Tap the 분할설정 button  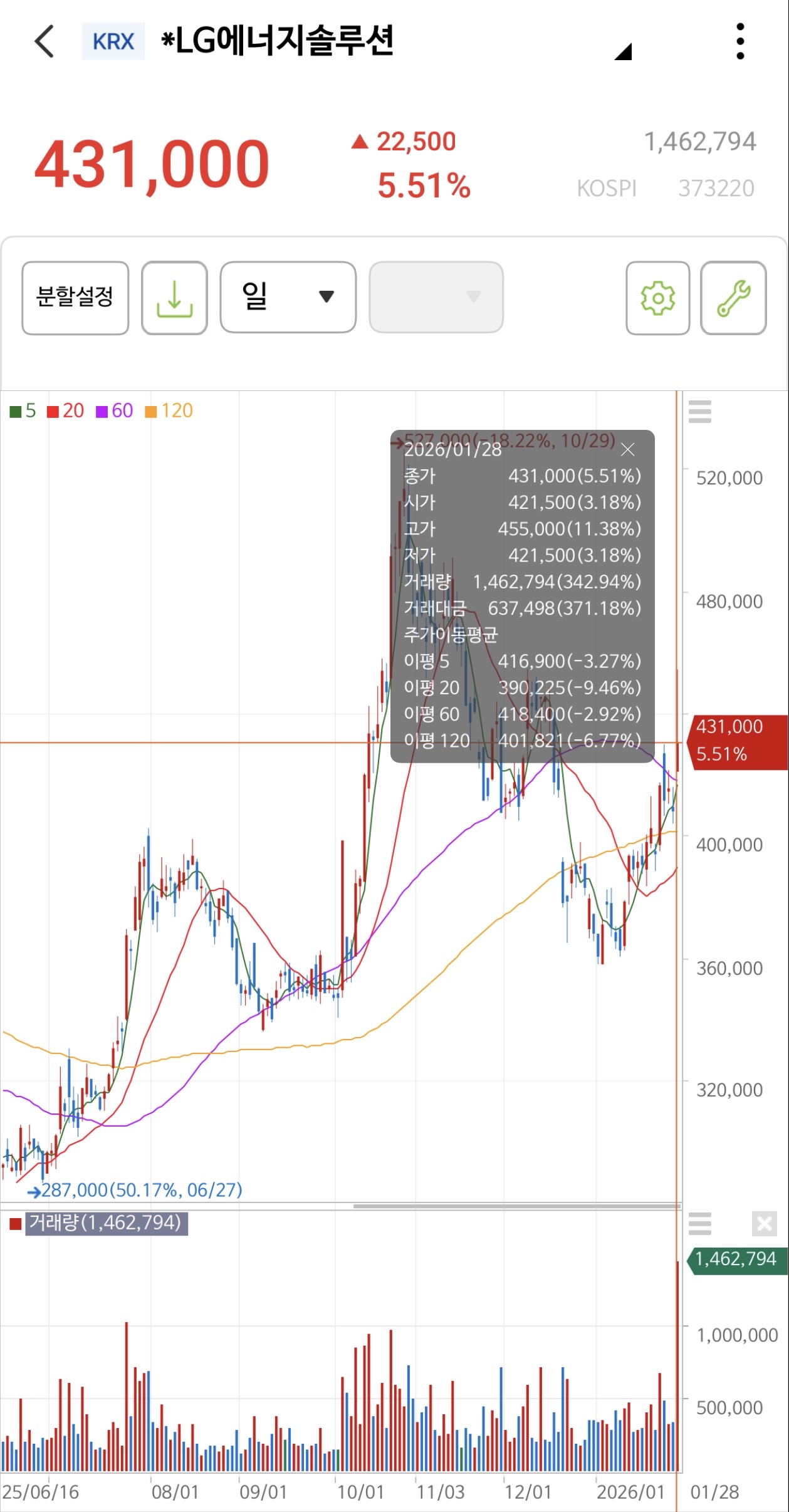75,298
